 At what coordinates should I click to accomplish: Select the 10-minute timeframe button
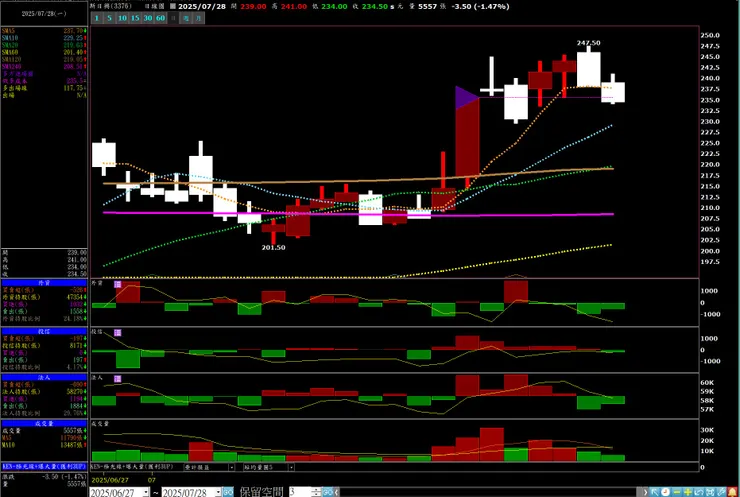122,18
